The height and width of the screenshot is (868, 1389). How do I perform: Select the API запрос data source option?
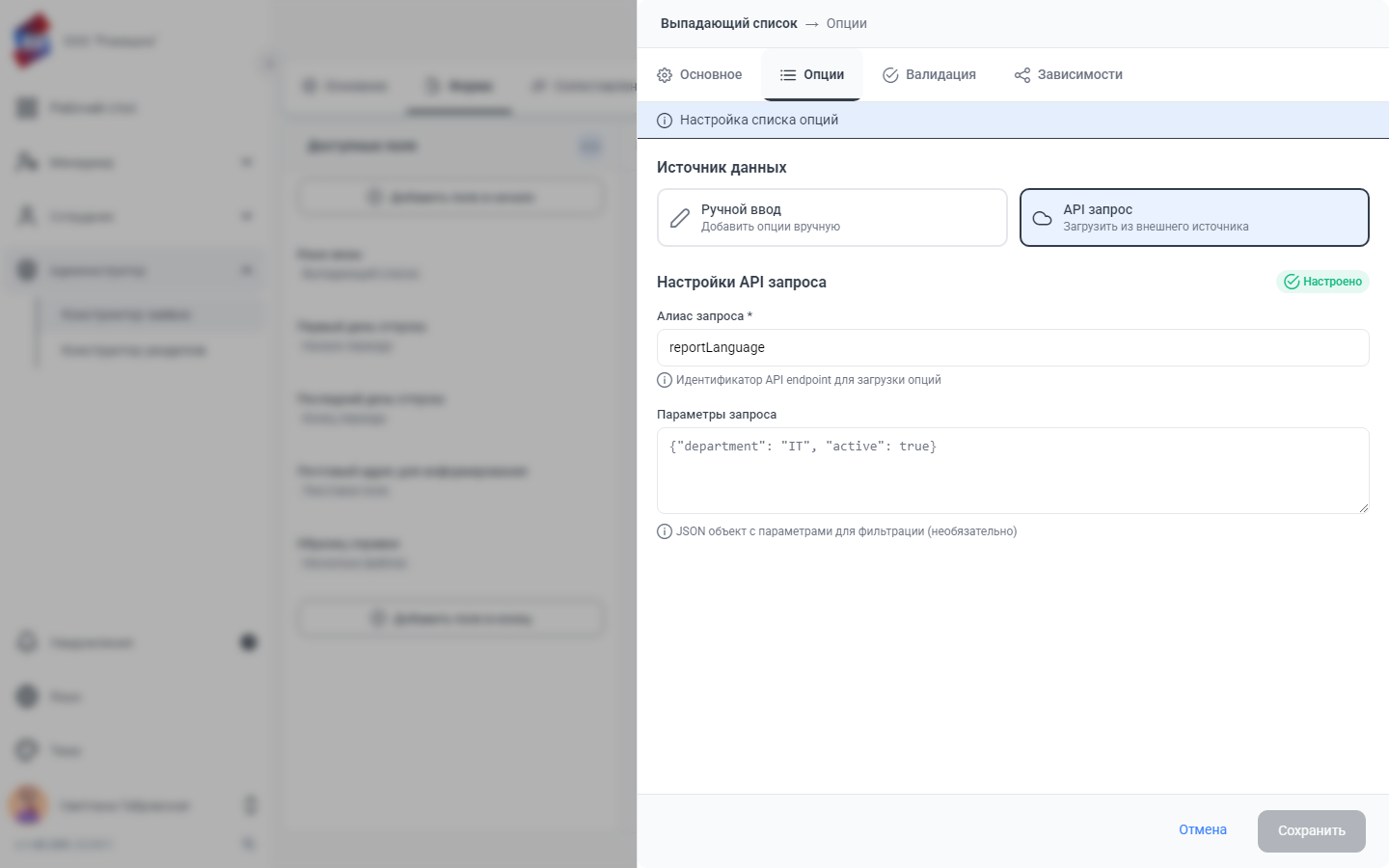1194,218
